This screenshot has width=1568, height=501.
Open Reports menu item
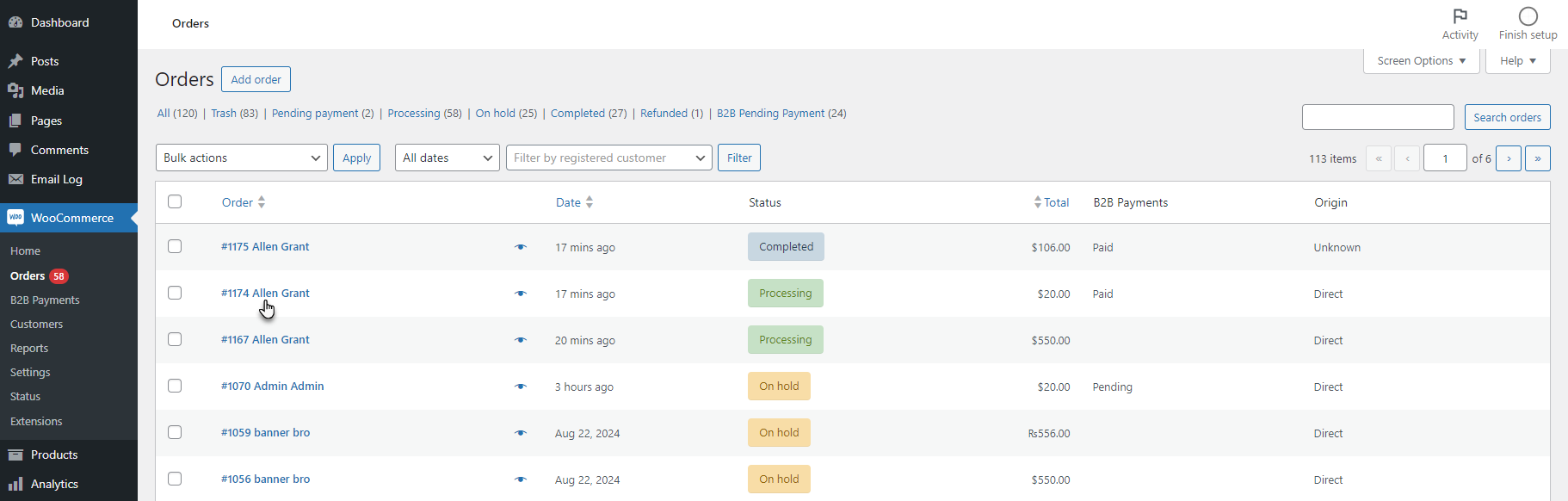tap(29, 349)
